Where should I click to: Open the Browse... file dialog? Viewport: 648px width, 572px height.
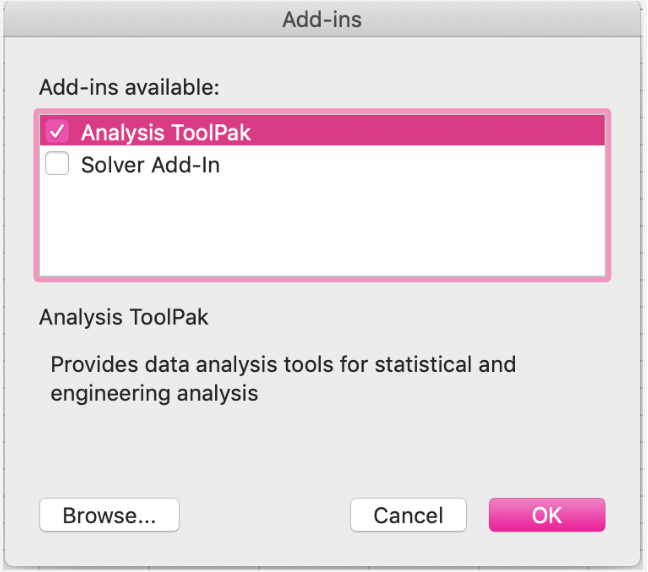110,515
